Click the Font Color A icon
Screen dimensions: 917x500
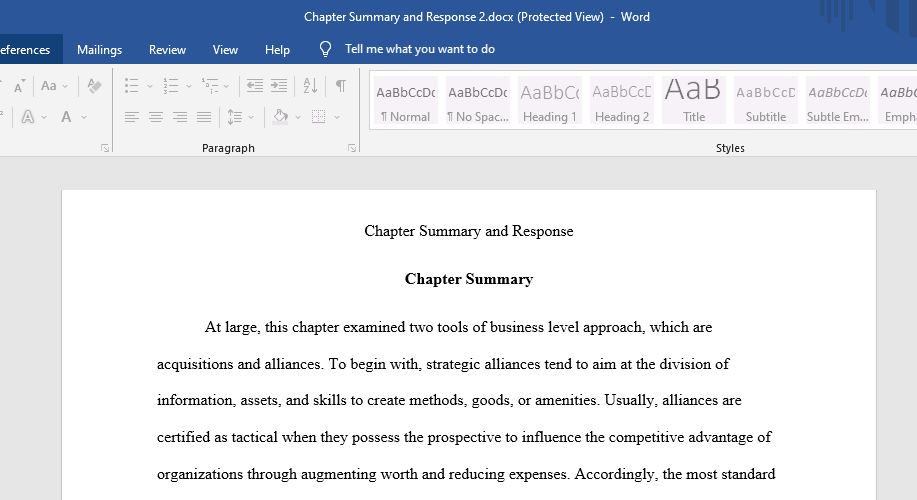(66, 117)
